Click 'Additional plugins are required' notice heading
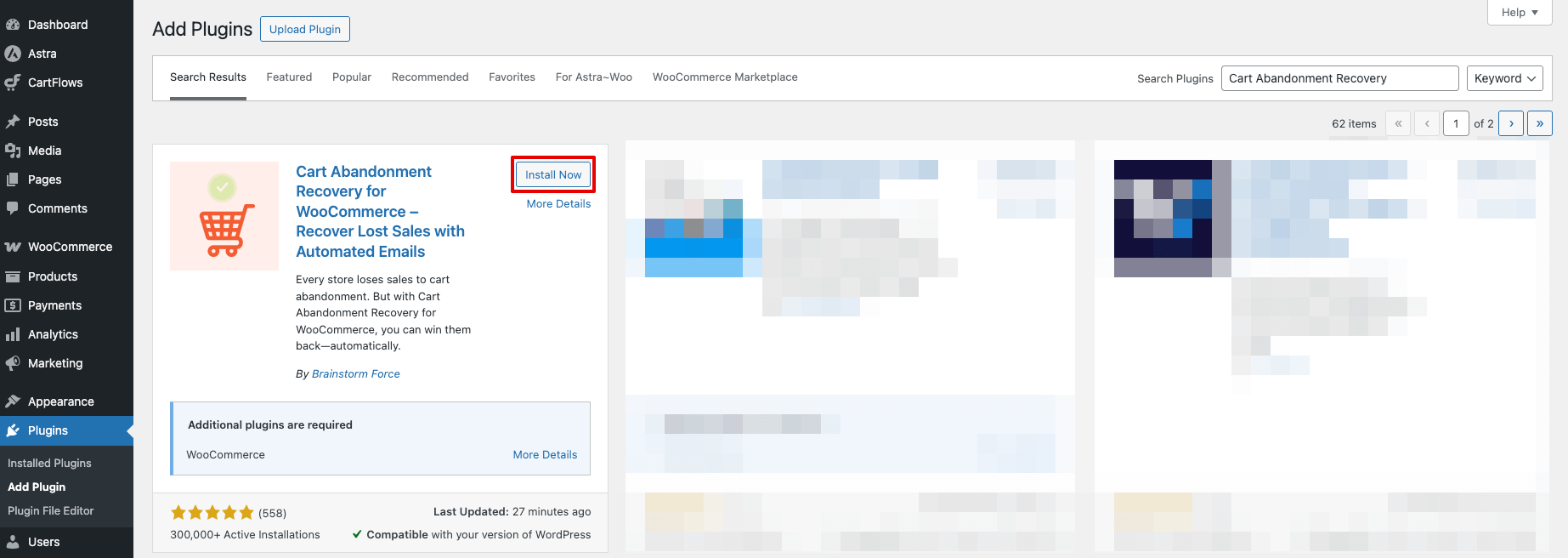 point(270,424)
